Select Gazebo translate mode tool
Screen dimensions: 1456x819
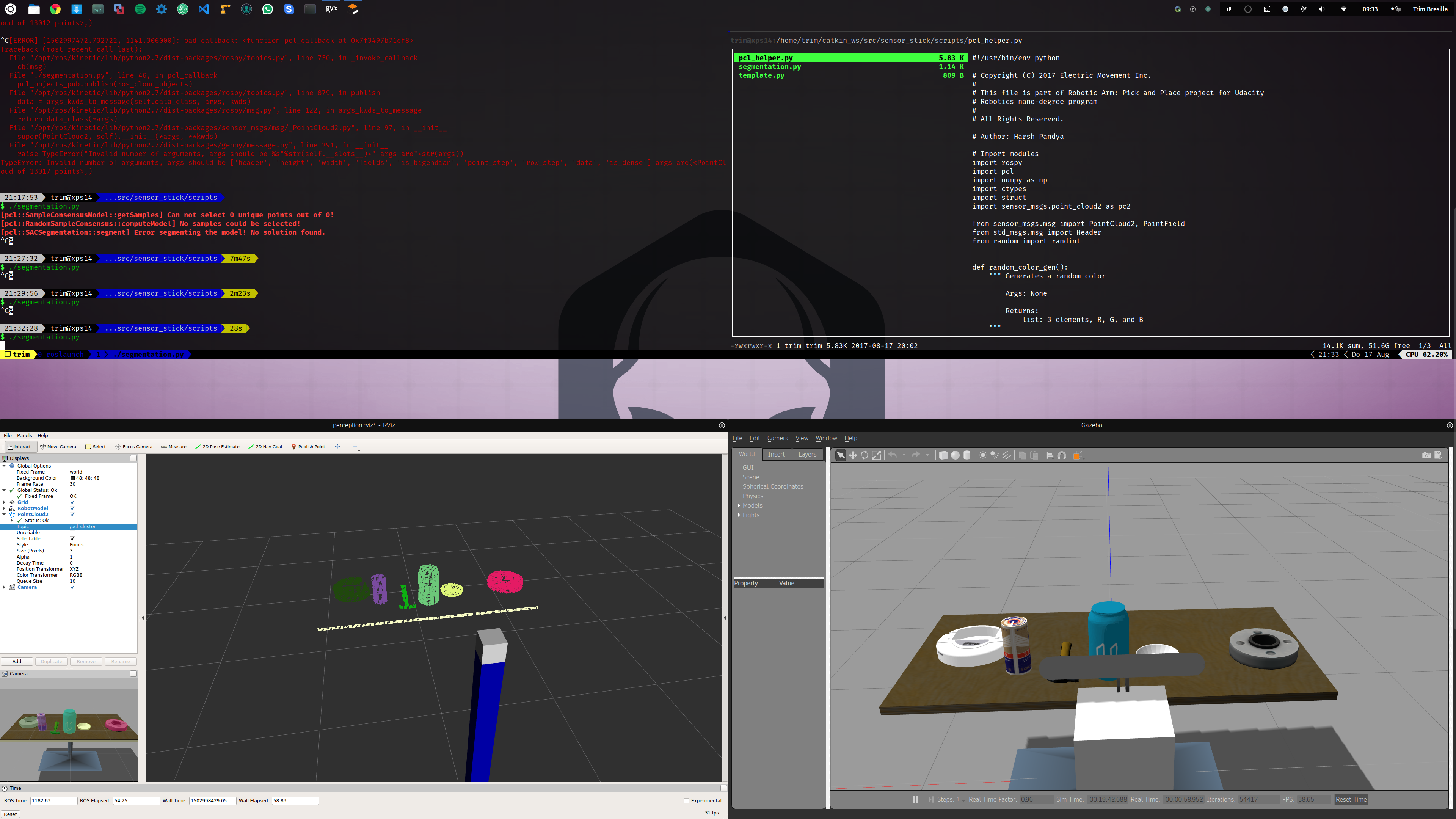(x=852, y=455)
